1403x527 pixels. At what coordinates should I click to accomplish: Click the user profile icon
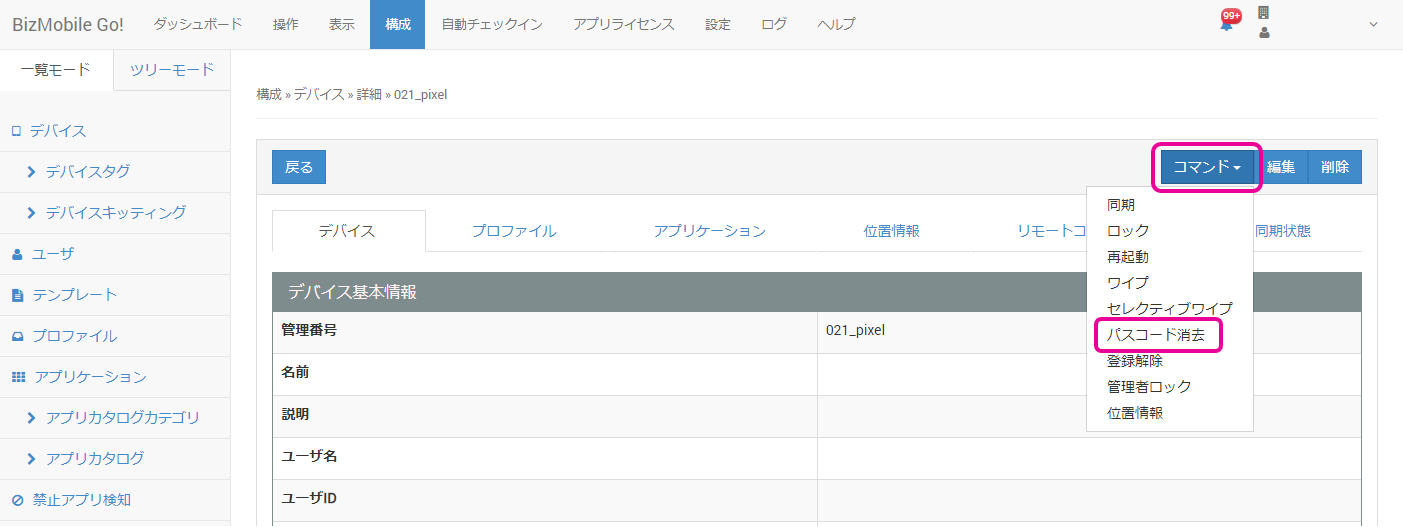tap(1264, 33)
